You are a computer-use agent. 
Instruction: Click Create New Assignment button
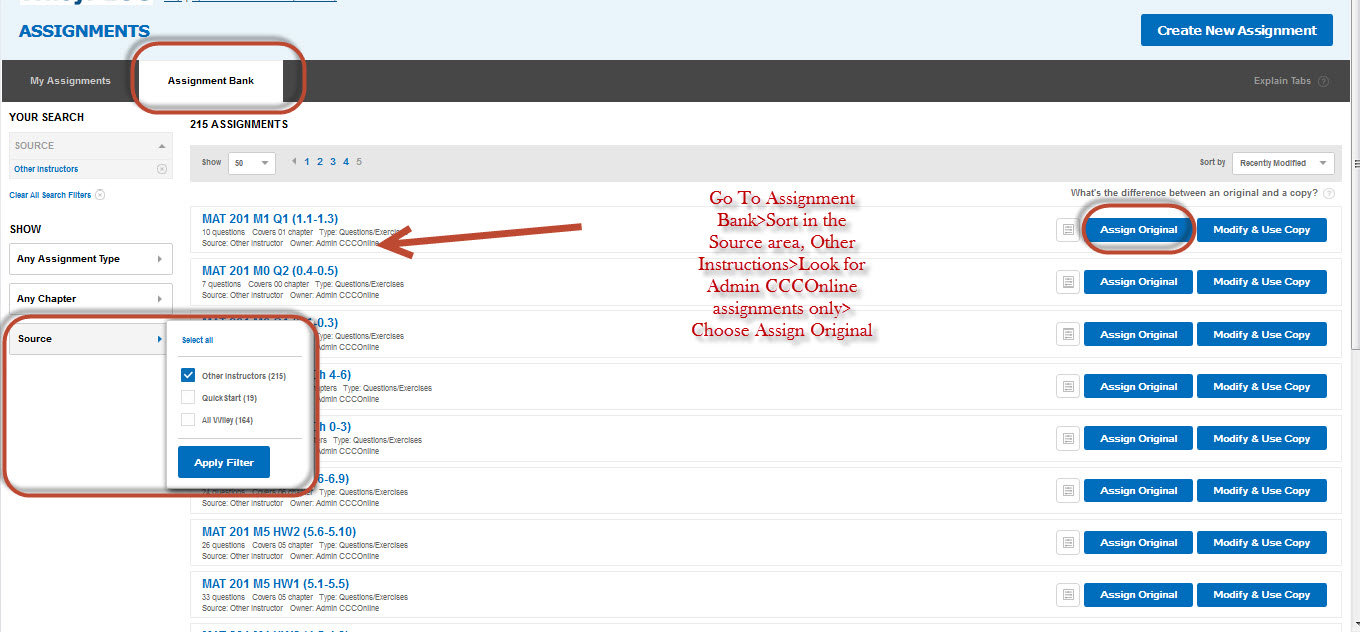tap(1237, 30)
